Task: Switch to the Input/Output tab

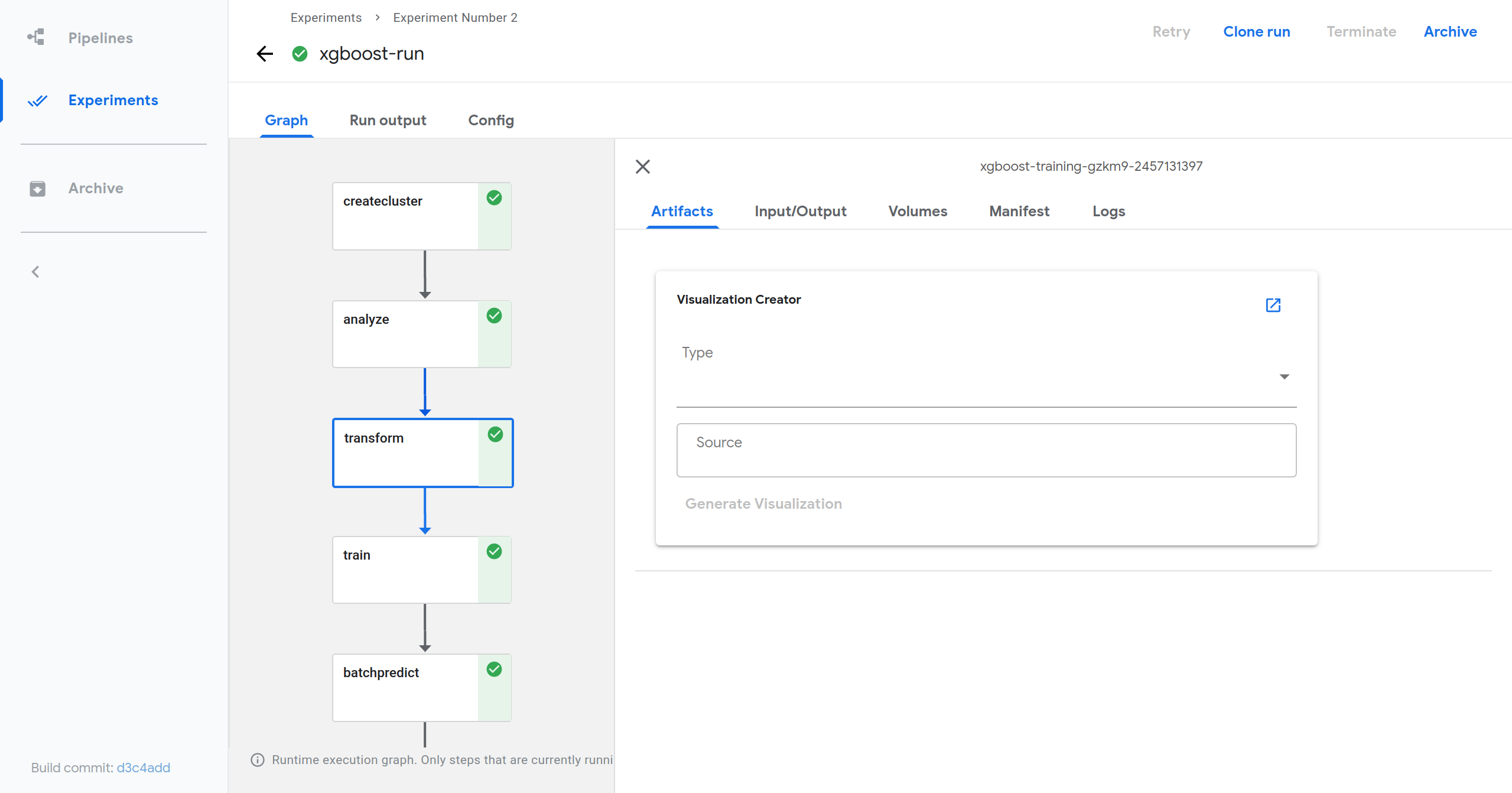Action: [801, 211]
